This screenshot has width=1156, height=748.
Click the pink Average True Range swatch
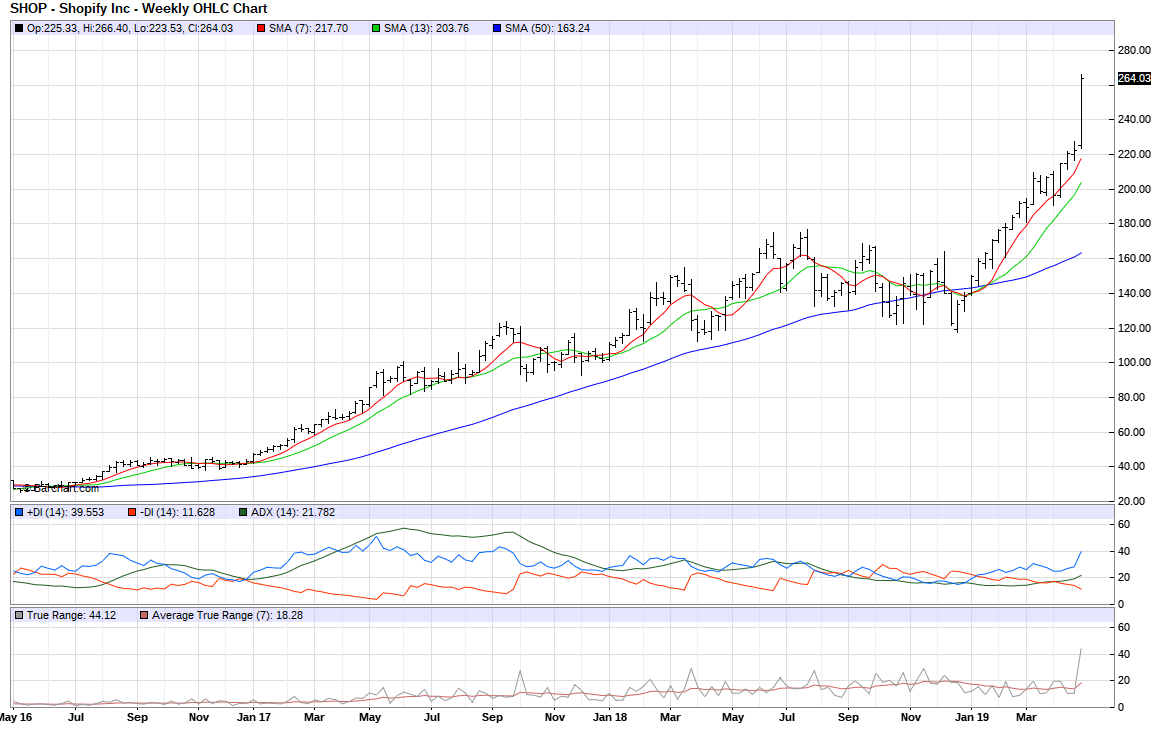click(144, 615)
